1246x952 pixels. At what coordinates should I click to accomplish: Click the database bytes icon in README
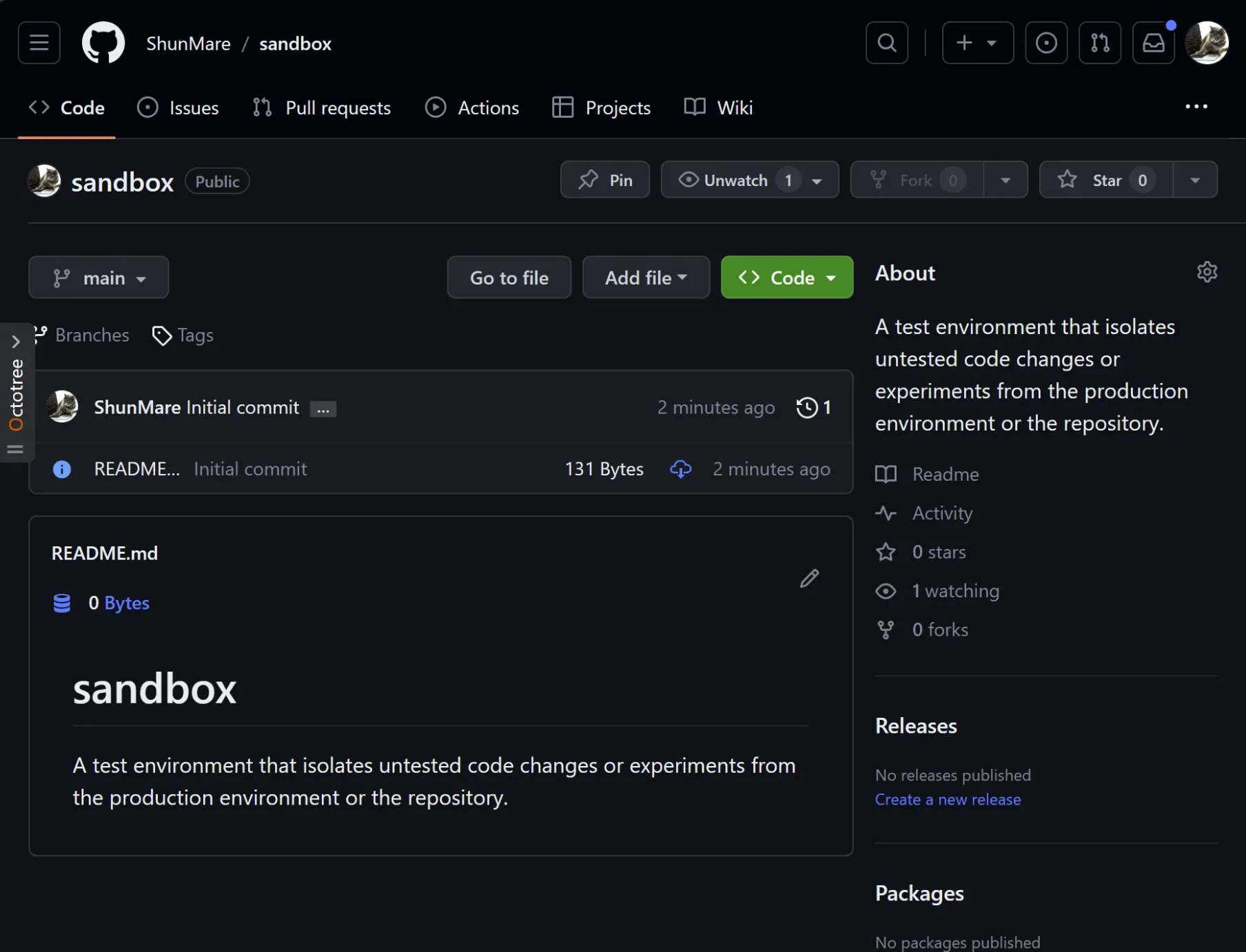(62, 603)
